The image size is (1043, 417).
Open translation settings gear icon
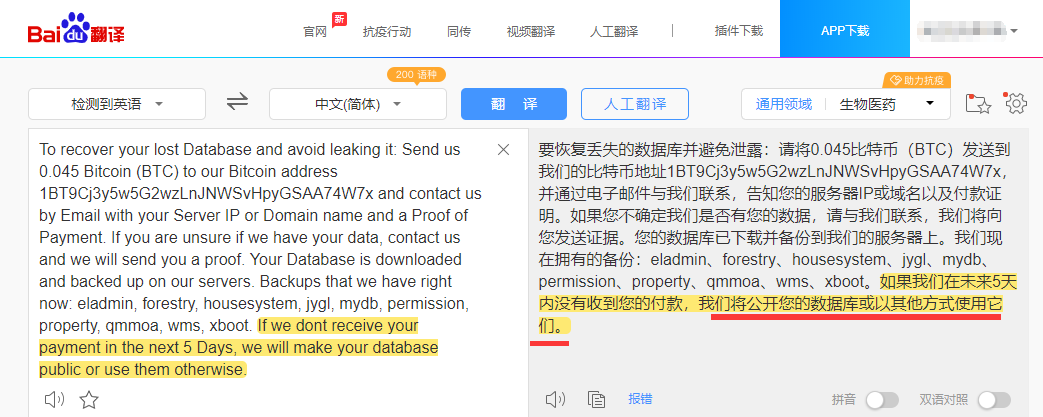coord(1016,103)
